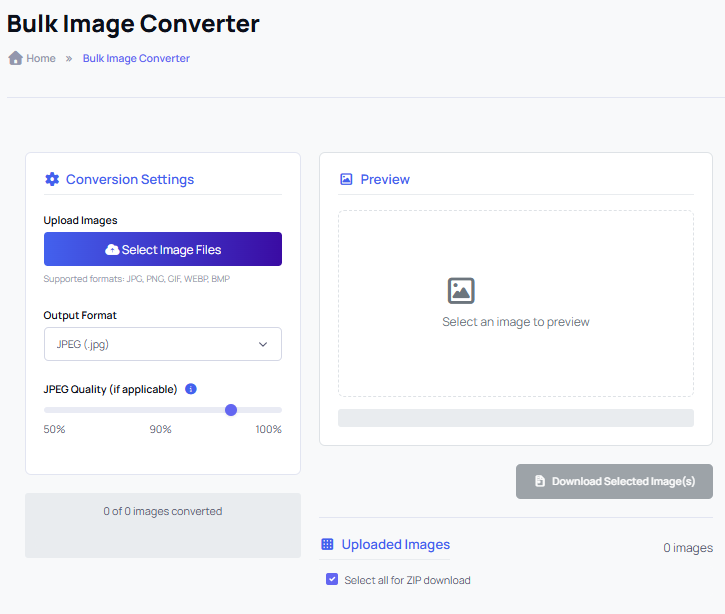Toggle the Select all for ZIP download checkbox
The height and width of the screenshot is (614, 725).
click(332, 579)
